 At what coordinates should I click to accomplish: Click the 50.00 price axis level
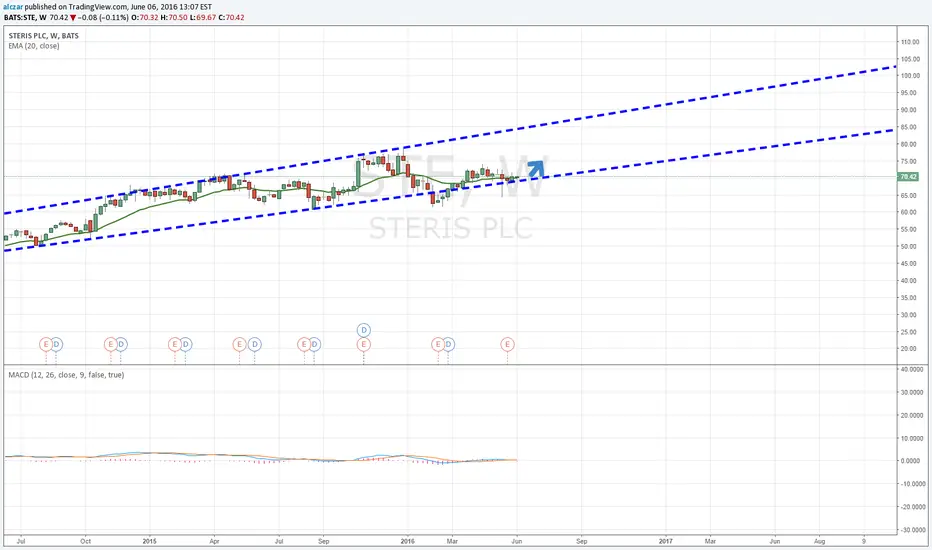point(910,246)
